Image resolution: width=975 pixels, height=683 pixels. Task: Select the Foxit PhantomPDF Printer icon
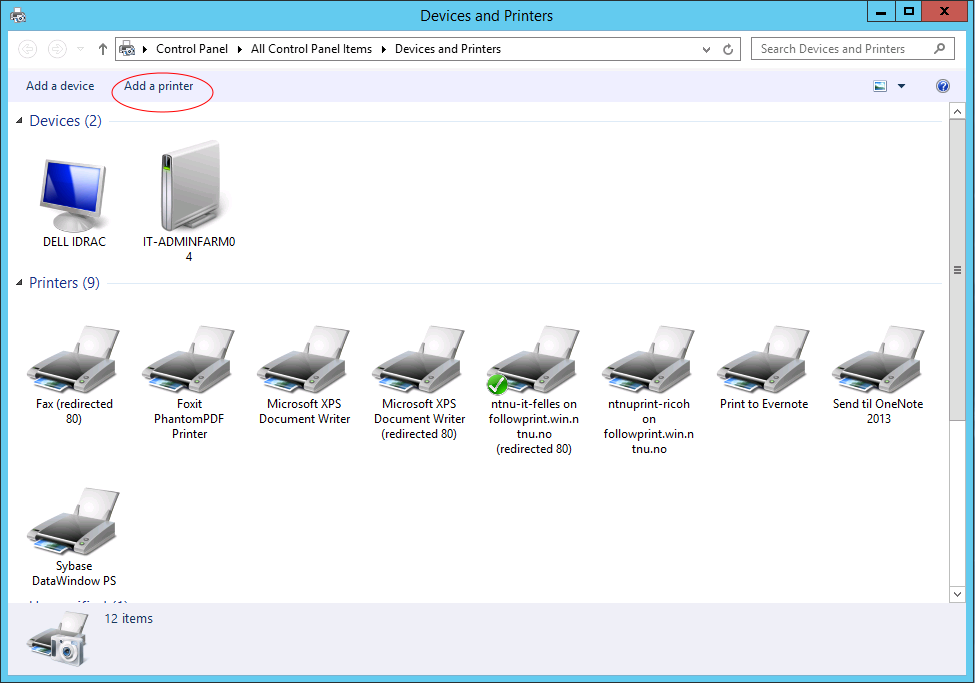[x=189, y=360]
